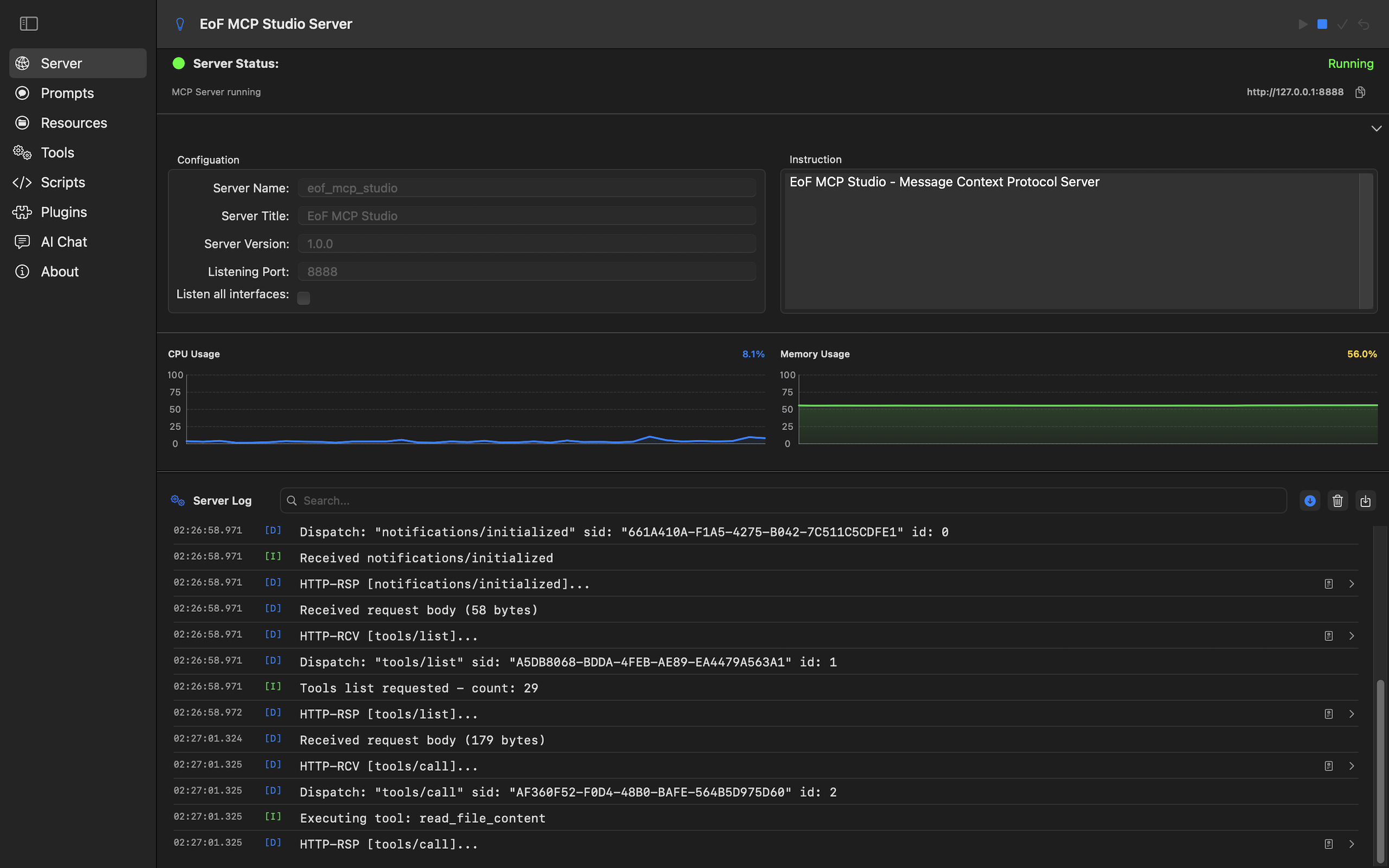Select the 'Received request body (179 bytes)' line
Screen dimensions: 1389x868
(766, 740)
